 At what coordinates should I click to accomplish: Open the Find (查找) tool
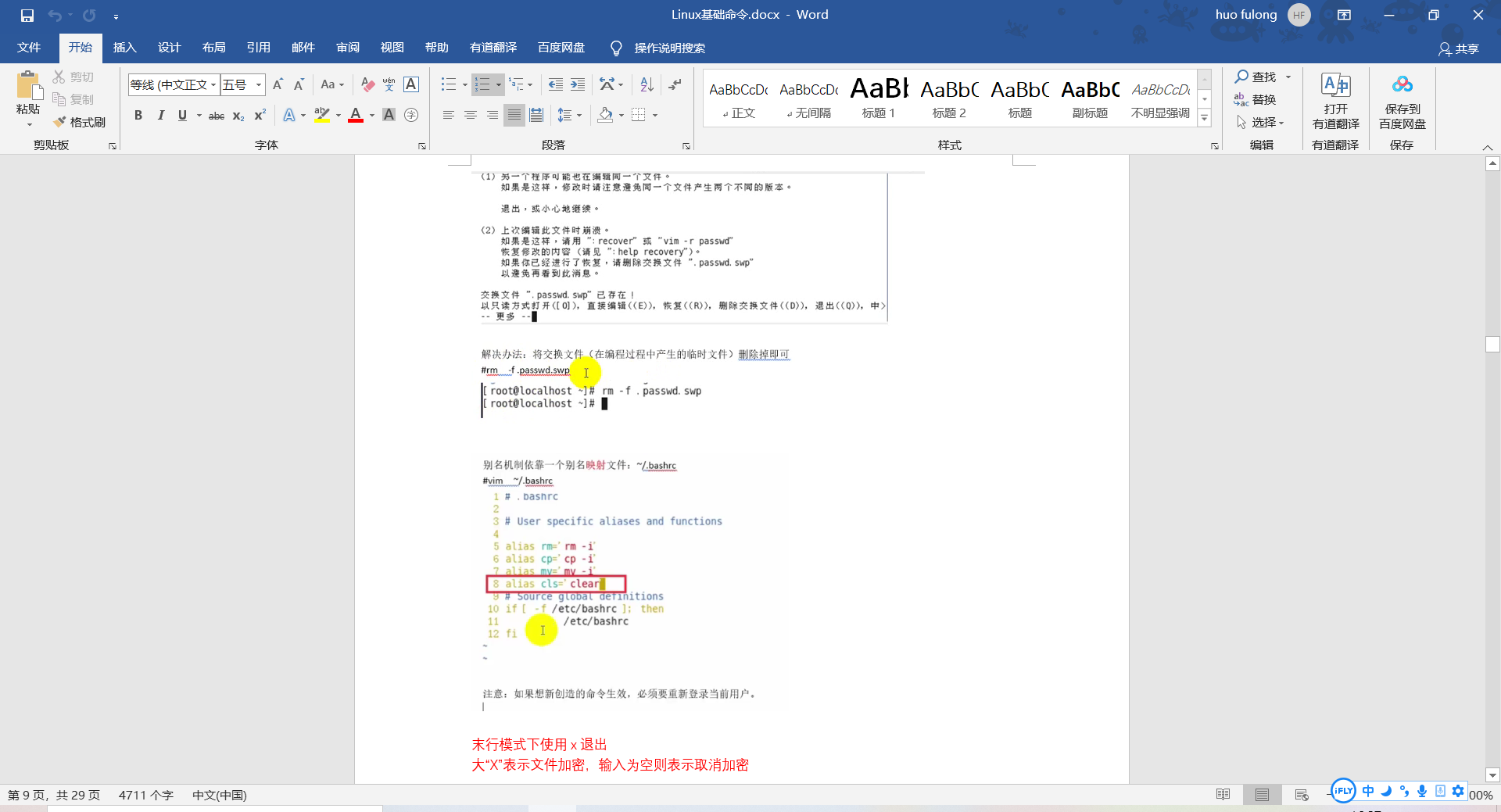coord(1257,77)
